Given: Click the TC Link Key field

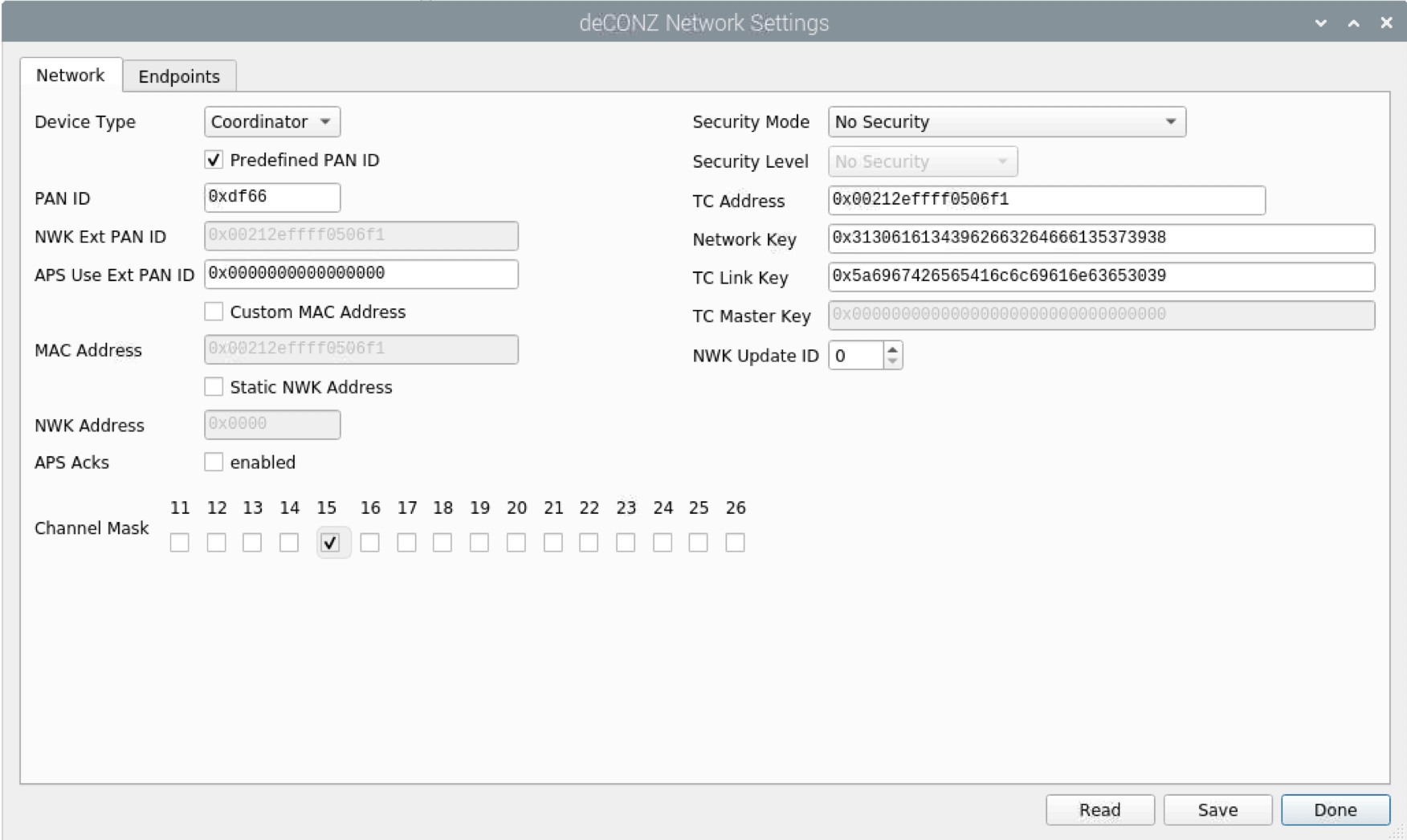Looking at the screenshot, I should [x=1100, y=277].
